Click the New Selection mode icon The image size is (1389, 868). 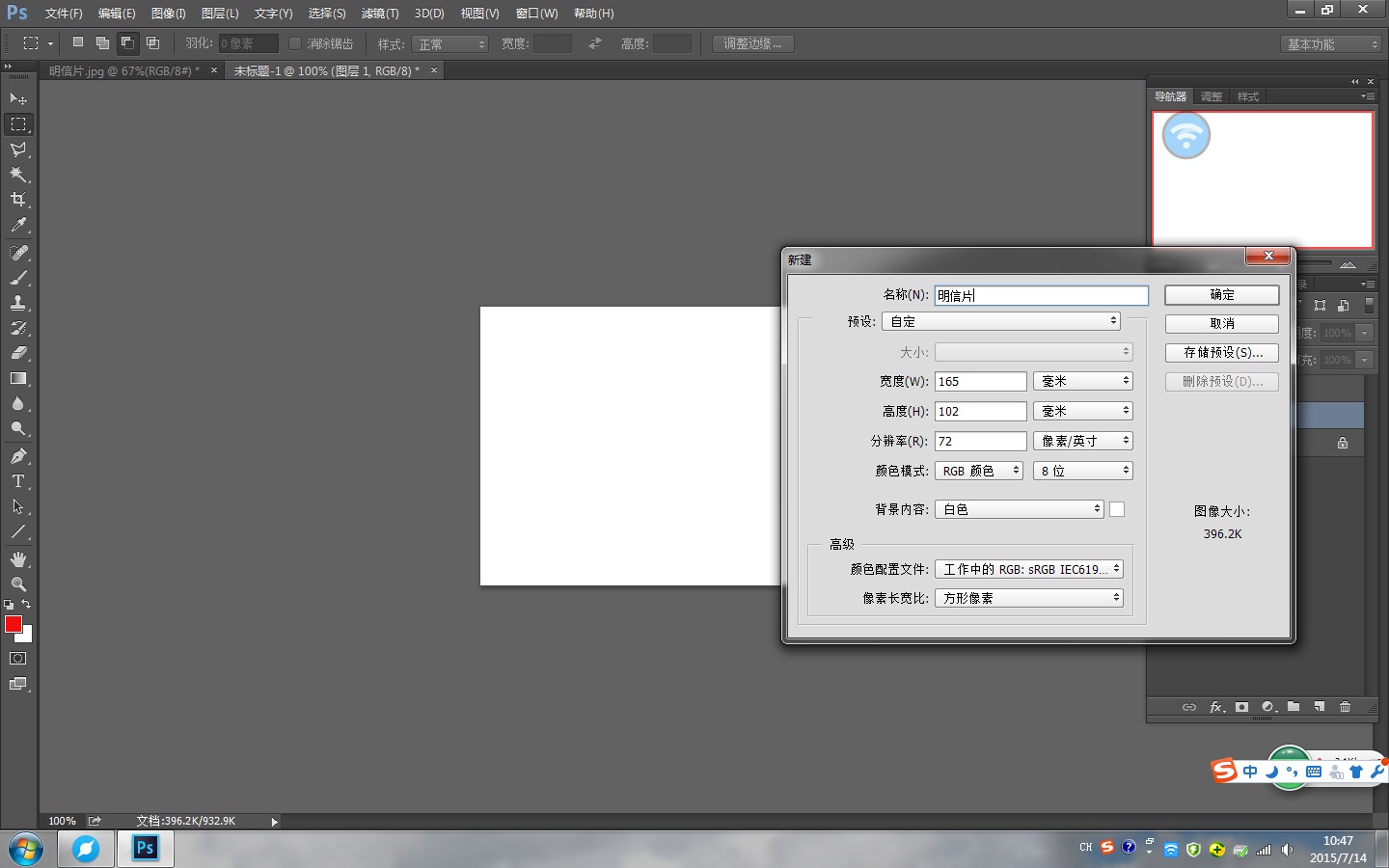78,42
